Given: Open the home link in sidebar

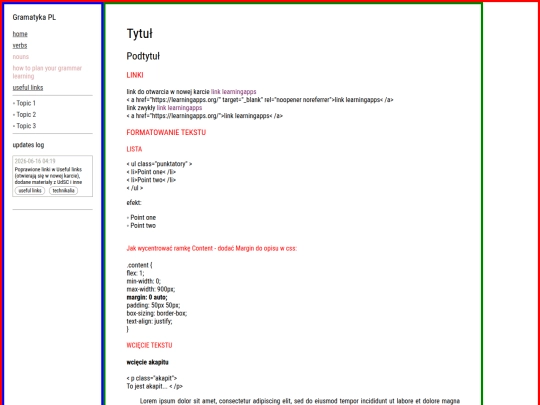Looking at the screenshot, I should [x=20, y=34].
